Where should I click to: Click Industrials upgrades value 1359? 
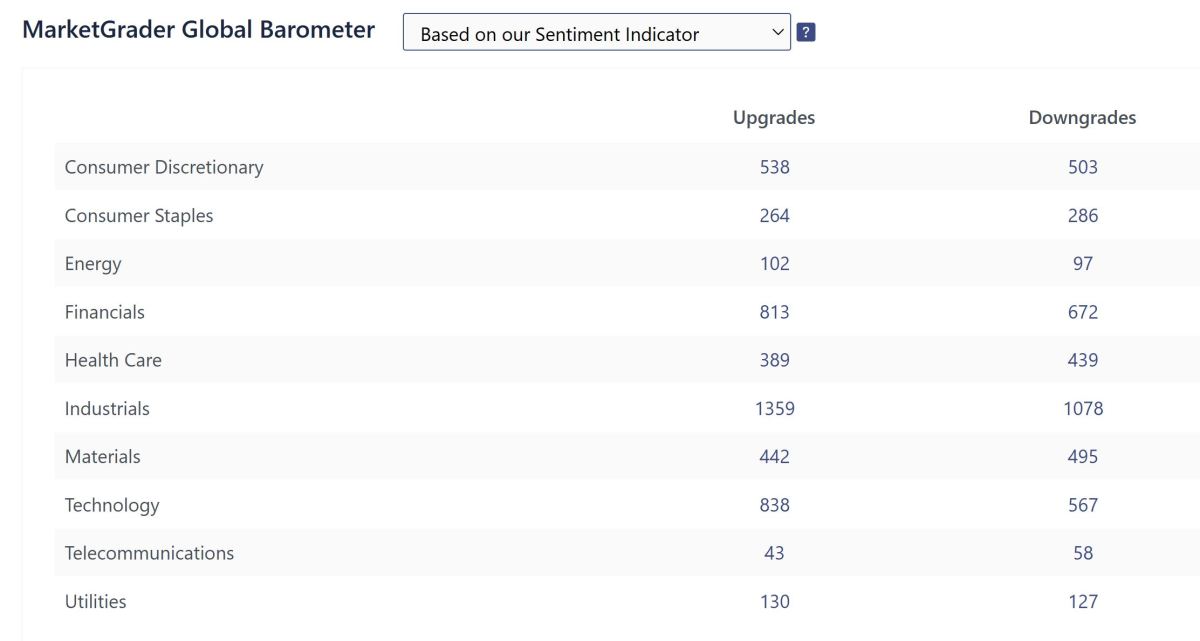774,408
